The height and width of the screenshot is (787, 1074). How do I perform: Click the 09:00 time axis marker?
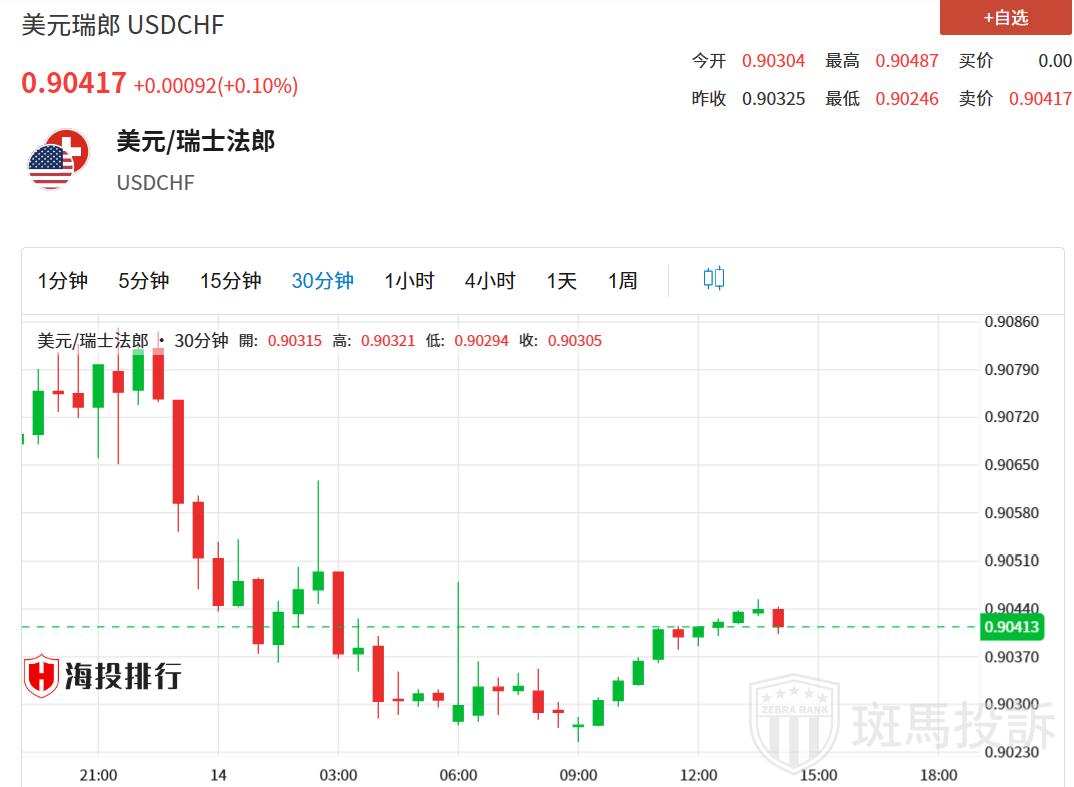(578, 775)
